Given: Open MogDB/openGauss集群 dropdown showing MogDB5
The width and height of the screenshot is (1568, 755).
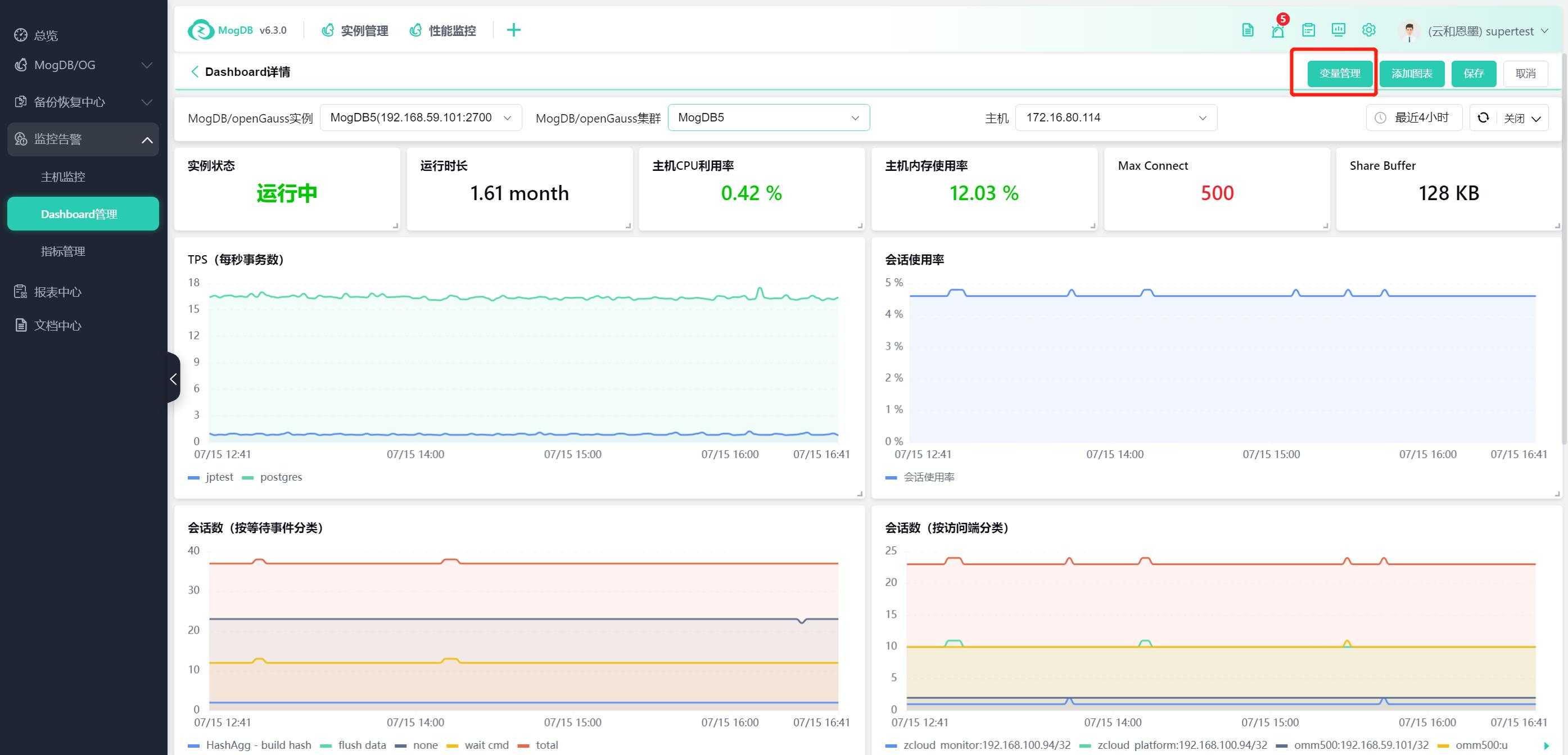Looking at the screenshot, I should [769, 117].
